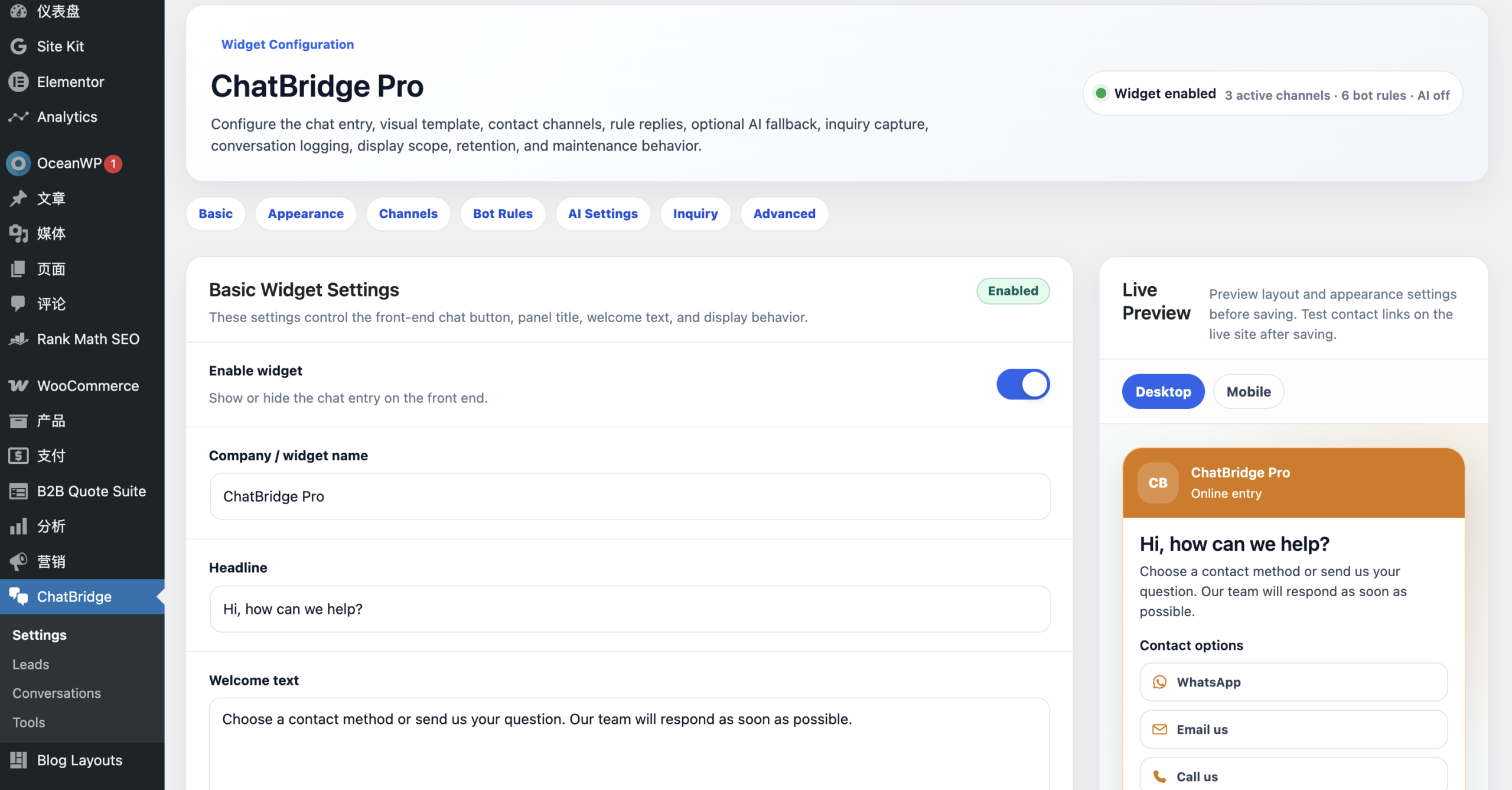Go to the Bot Rules tab
The image size is (1512, 790).
click(x=503, y=214)
